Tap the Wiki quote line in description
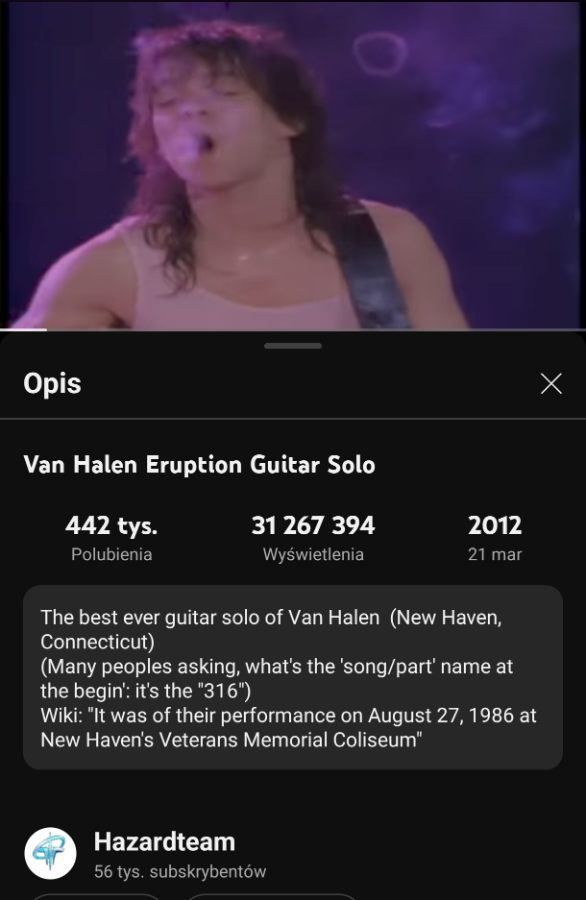 point(288,727)
